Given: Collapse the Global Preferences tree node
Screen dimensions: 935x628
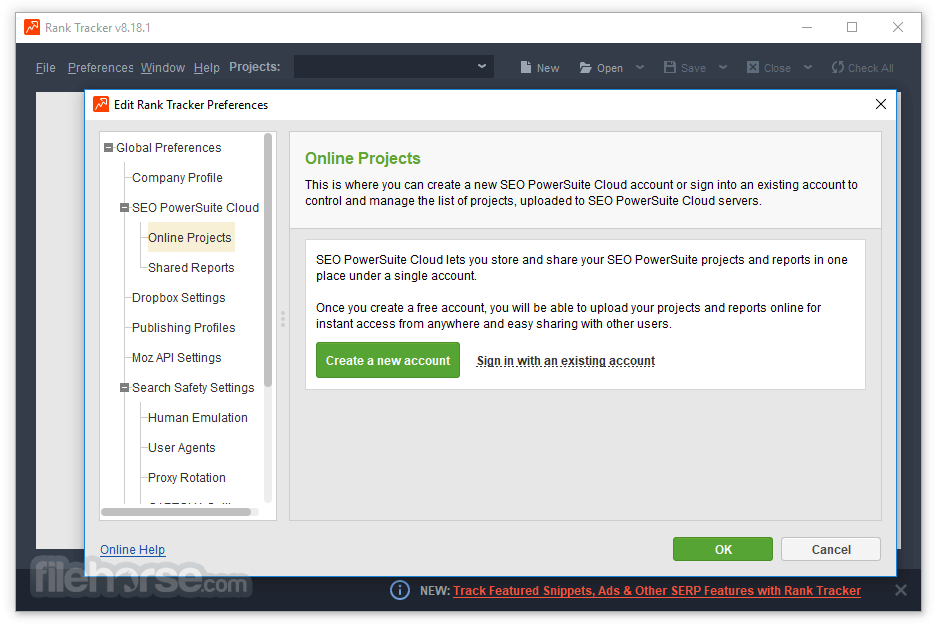Looking at the screenshot, I should (x=109, y=147).
